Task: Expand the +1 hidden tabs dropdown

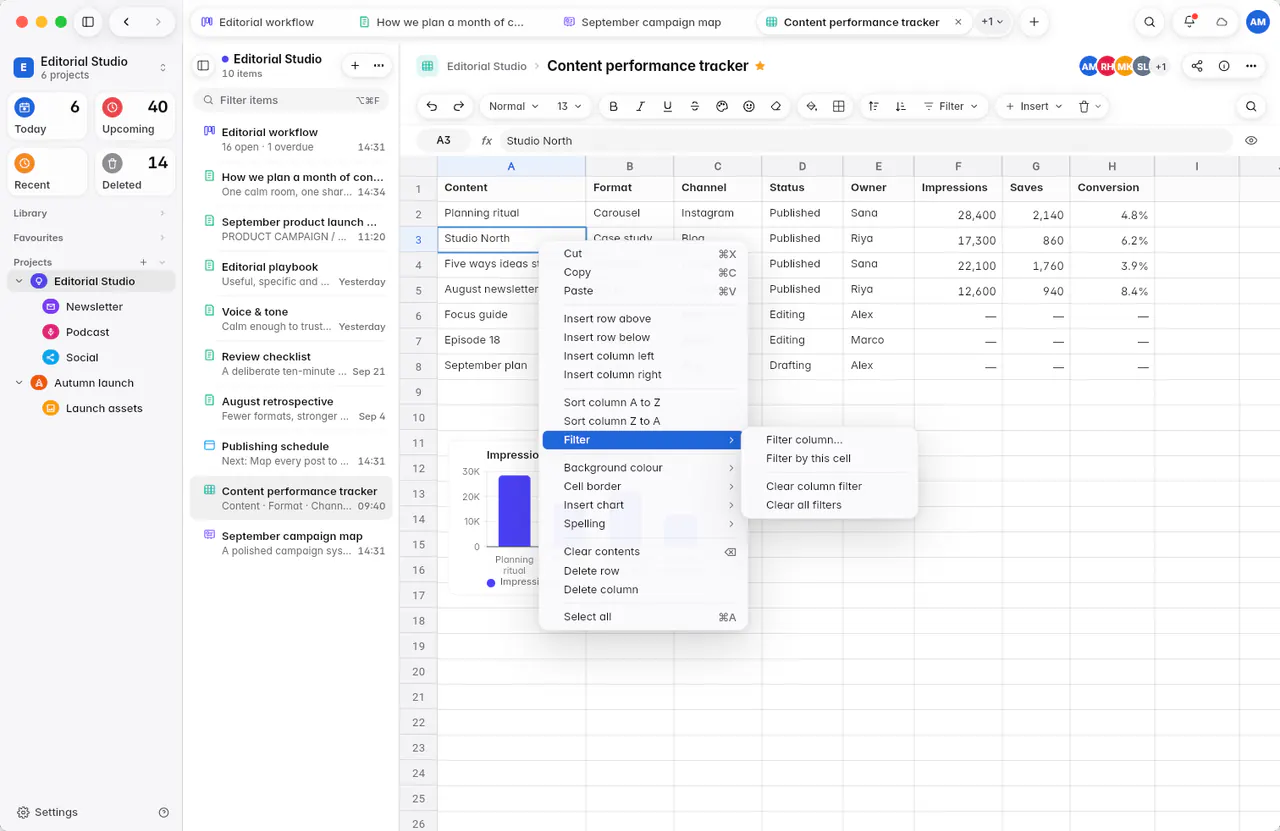Action: tap(992, 22)
